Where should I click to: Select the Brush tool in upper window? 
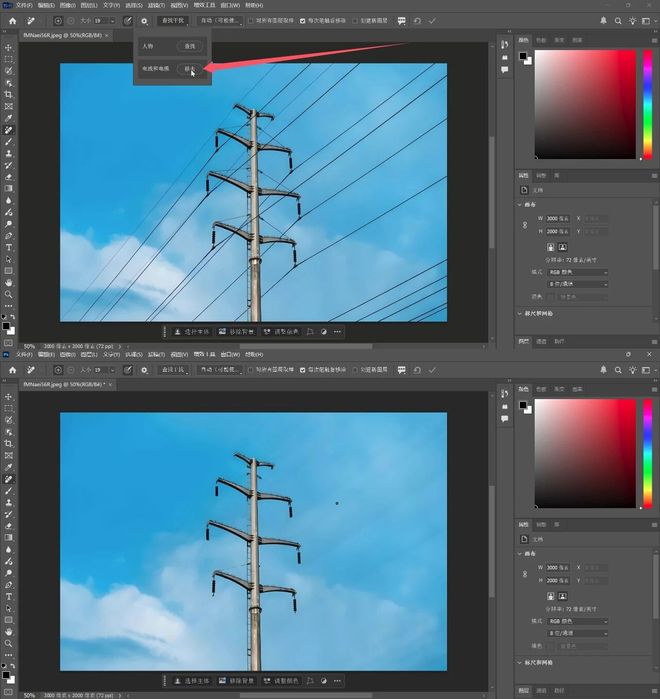coord(8,142)
